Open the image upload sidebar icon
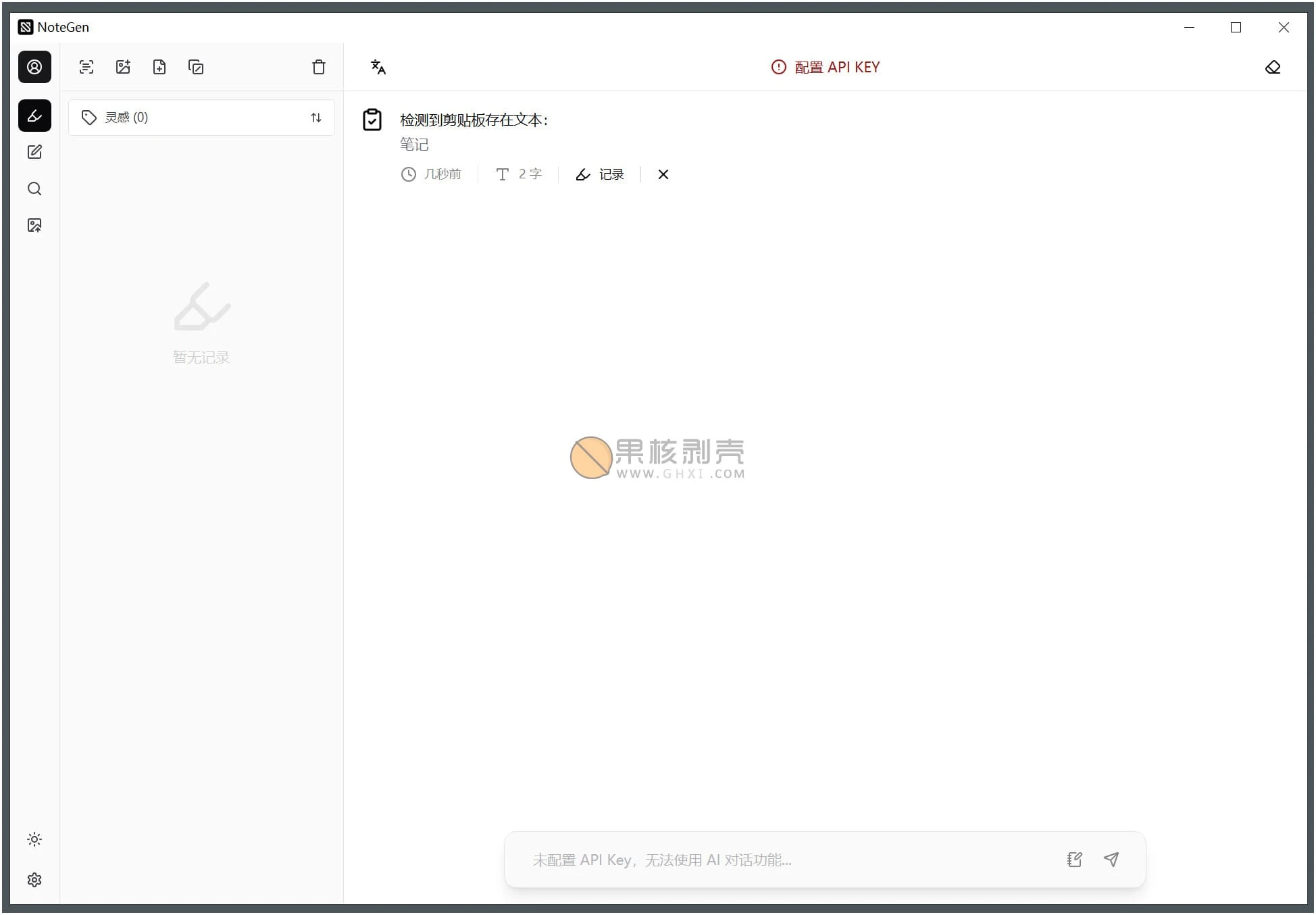 [x=34, y=225]
